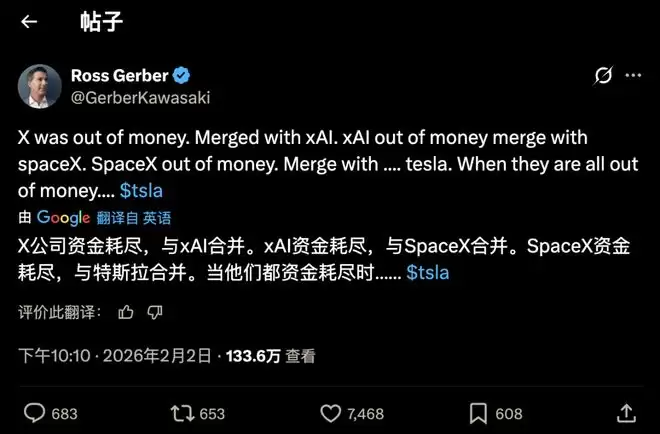Like the post with heart icon
Viewport: 660px width, 434px height.
tap(330, 413)
